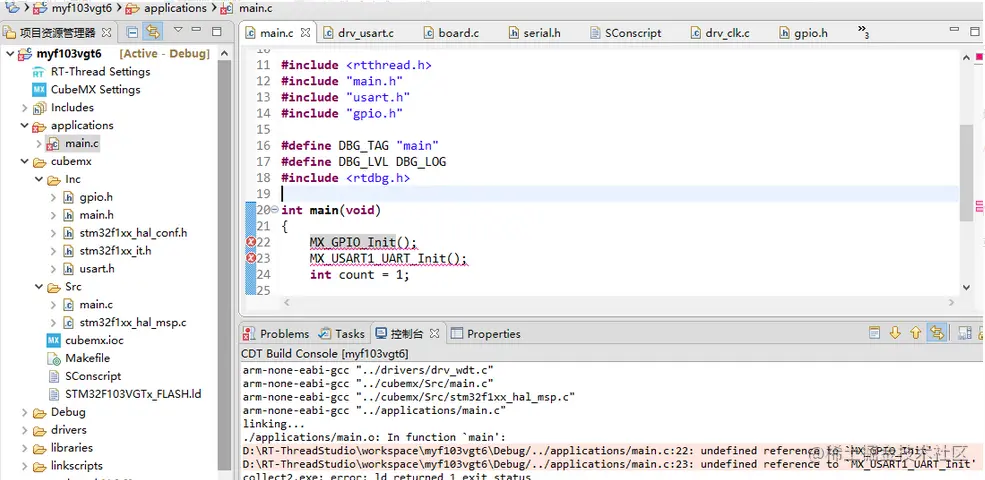The image size is (985, 480).
Task: Jump to next error down arrow
Action: pyautogui.click(x=895, y=332)
